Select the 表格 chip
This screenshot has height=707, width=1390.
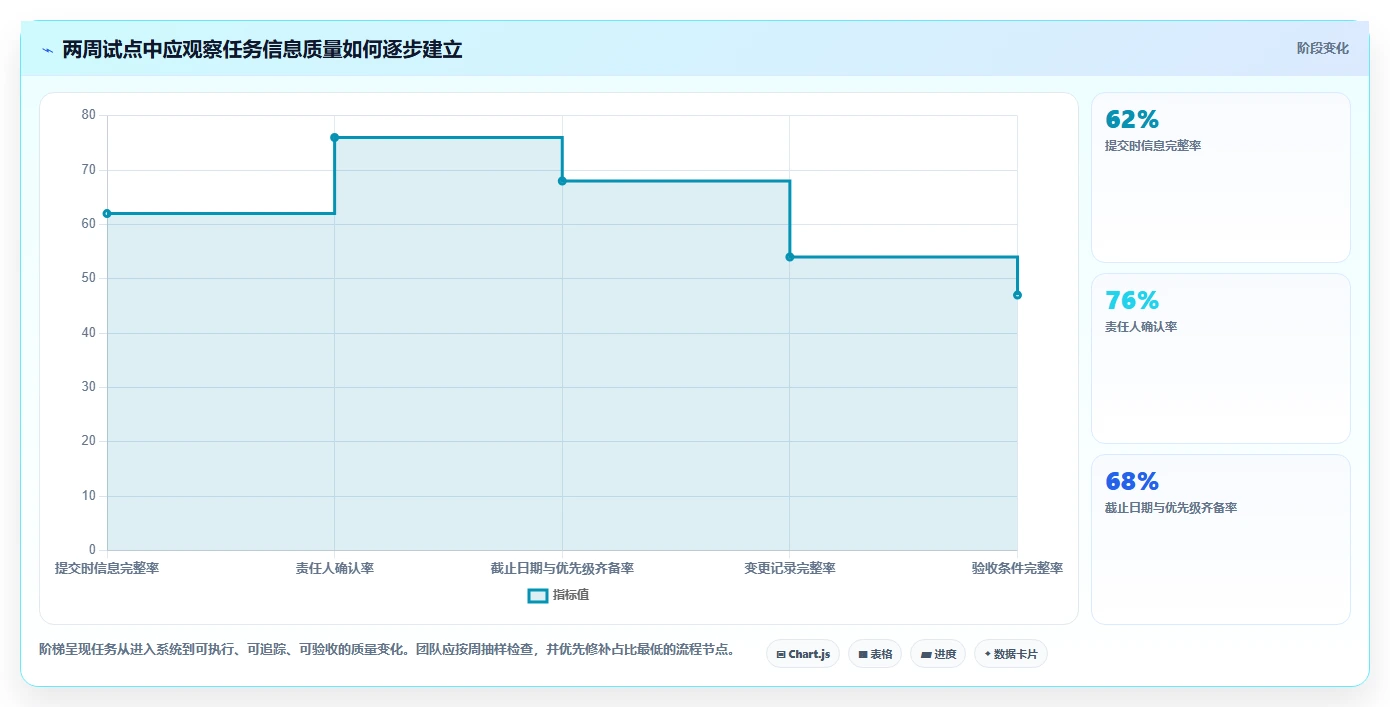tap(875, 654)
